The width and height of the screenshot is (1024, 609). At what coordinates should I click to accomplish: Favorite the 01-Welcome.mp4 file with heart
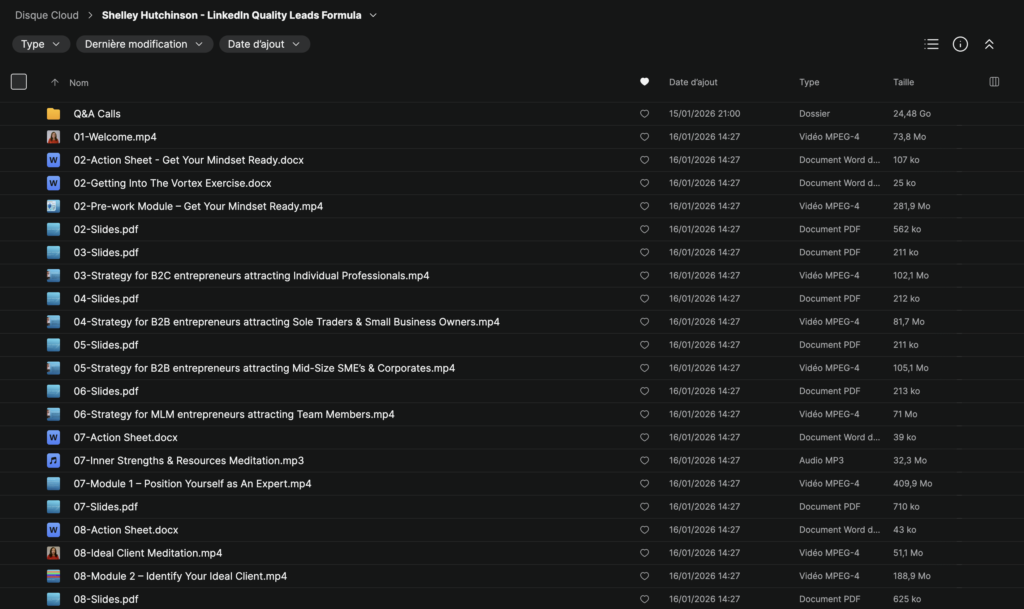tap(644, 137)
